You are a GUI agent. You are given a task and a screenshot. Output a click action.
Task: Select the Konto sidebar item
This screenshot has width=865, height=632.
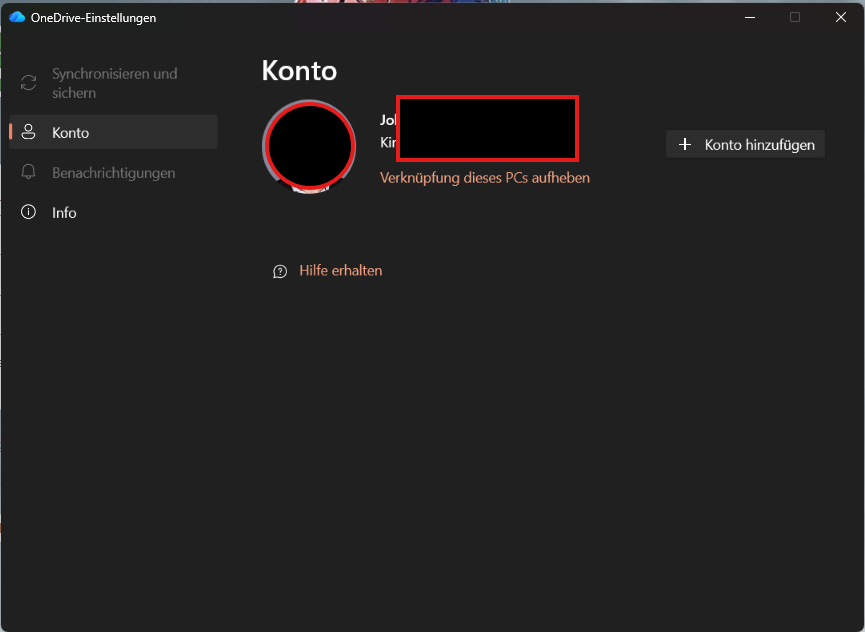[x=113, y=132]
